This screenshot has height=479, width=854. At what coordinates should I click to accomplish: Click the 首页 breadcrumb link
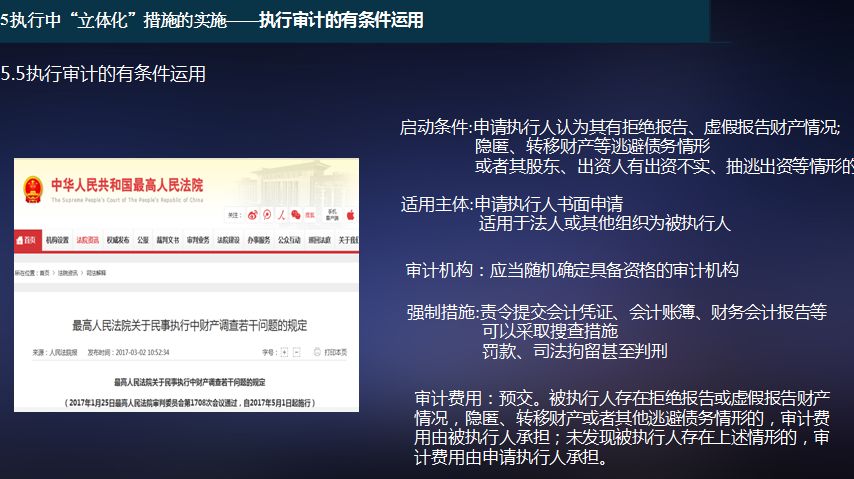(x=44, y=273)
